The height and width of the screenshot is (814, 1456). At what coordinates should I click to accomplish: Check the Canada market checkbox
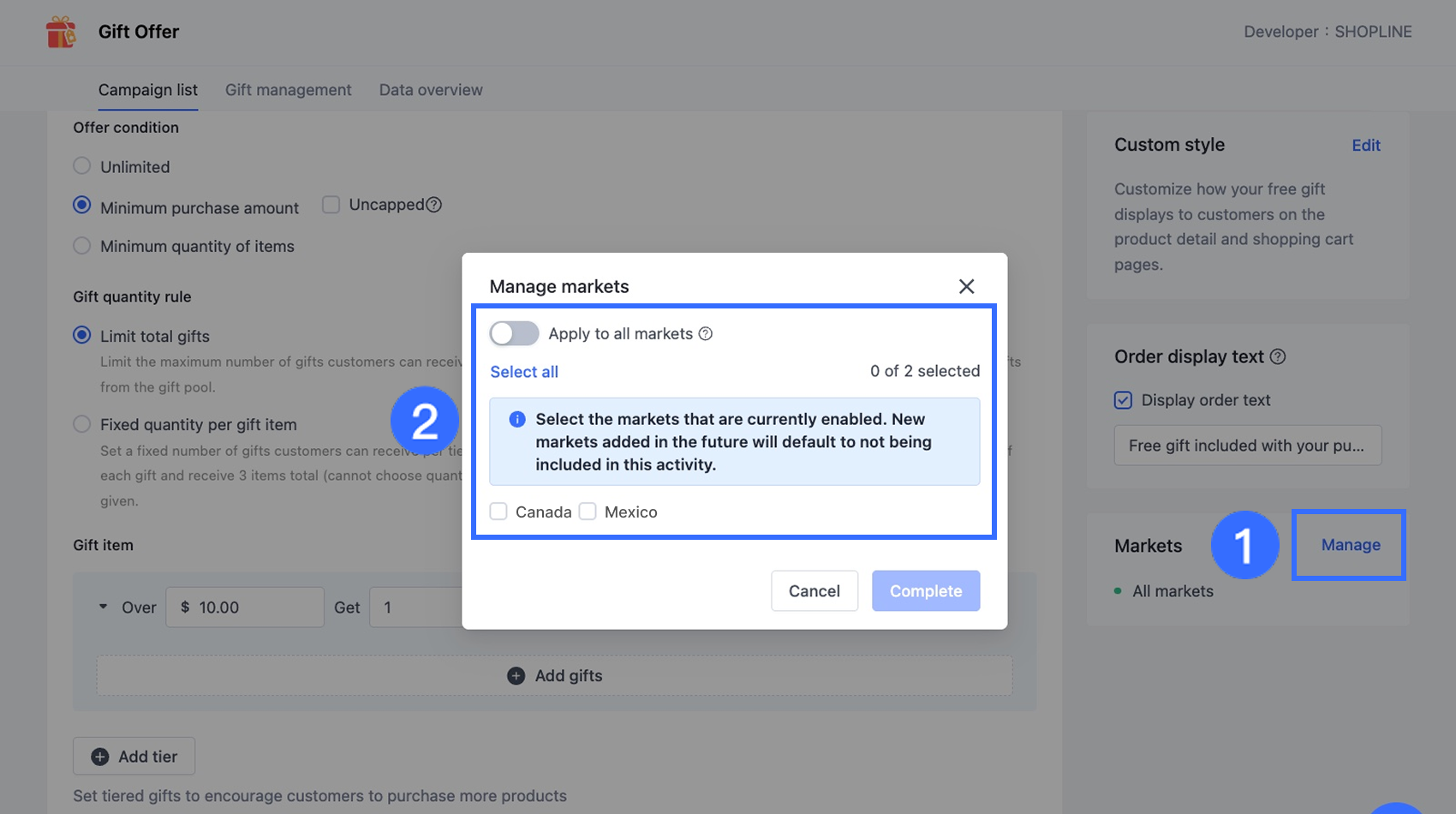point(498,512)
